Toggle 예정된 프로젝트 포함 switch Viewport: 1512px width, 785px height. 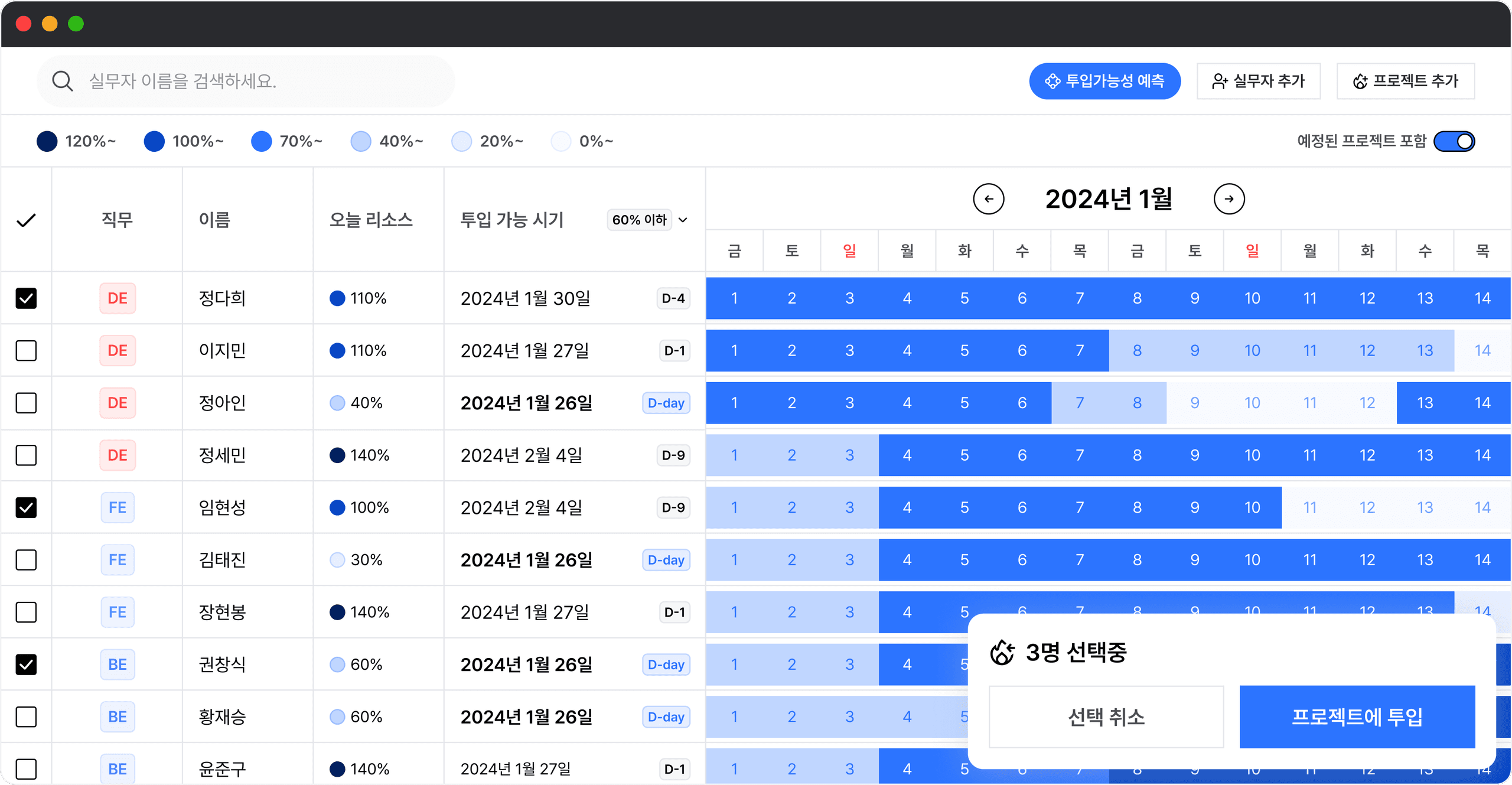point(1454,141)
